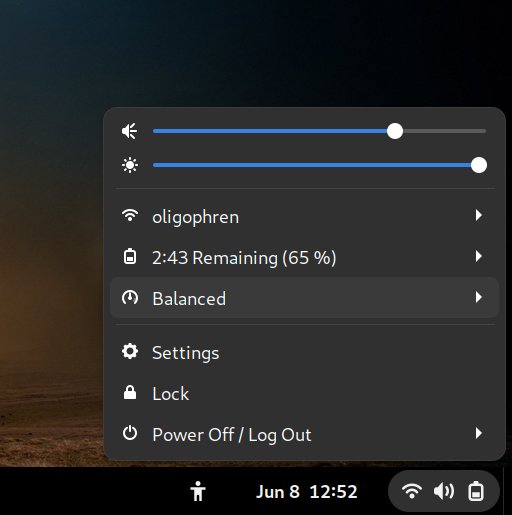Click the Settings gear icon
The height and width of the screenshot is (515, 512).
pos(130,351)
